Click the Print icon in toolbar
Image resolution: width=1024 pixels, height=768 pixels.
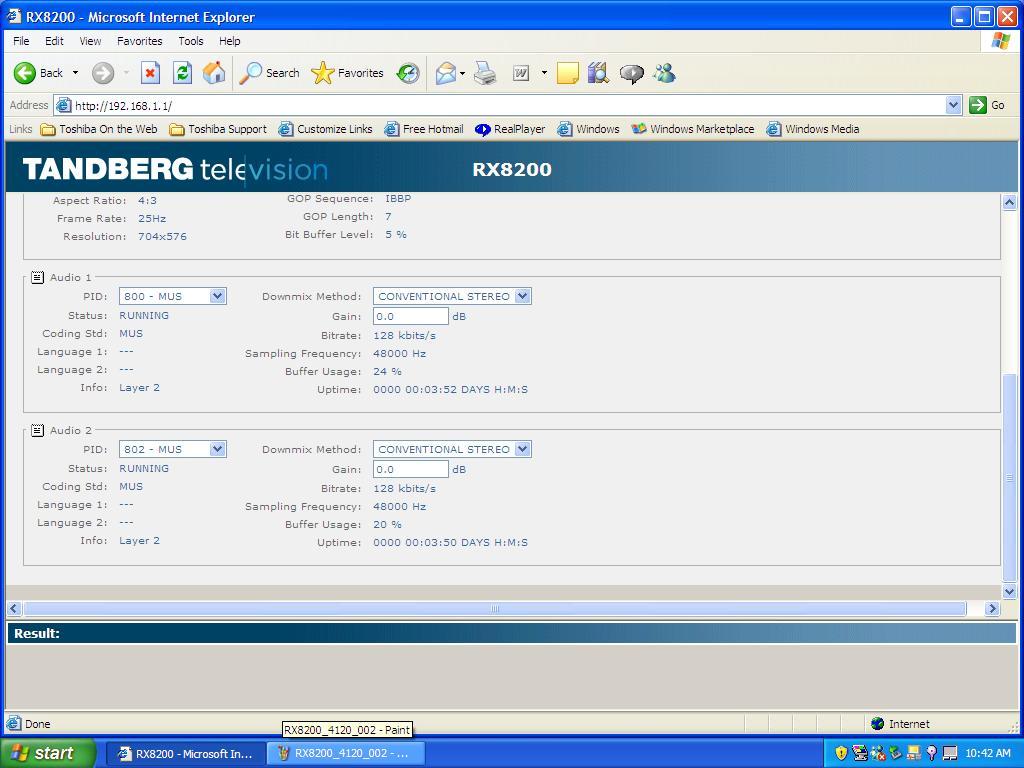(x=485, y=73)
